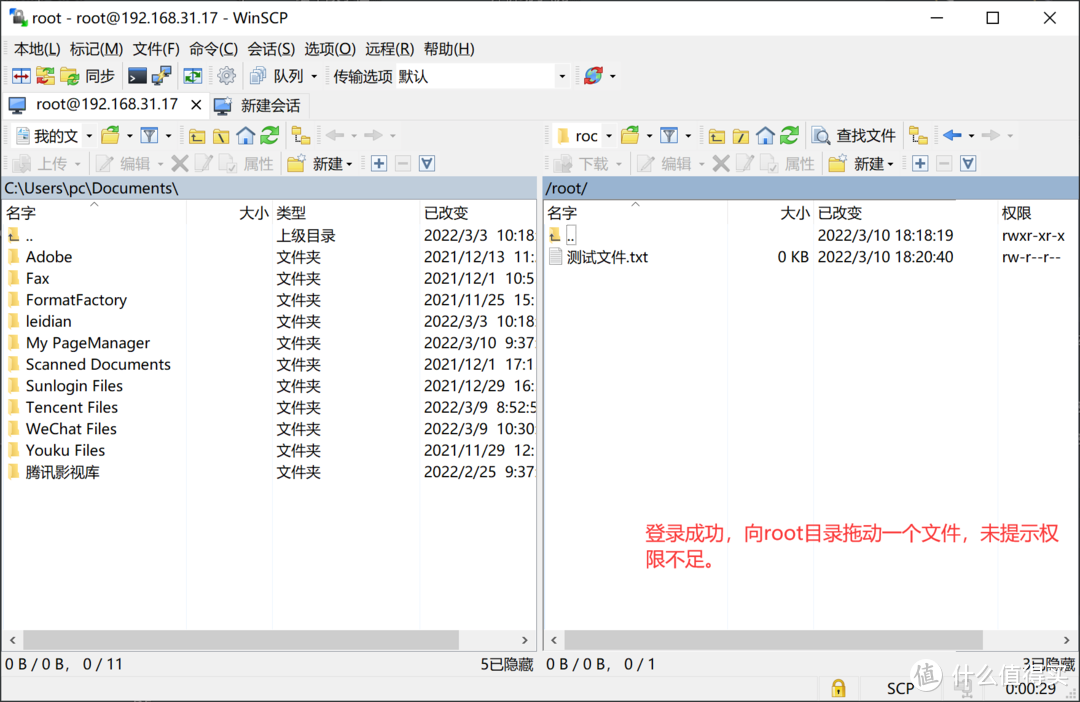1080x702 pixels.
Task: Click the compare directories icon in main toolbar
Action: tap(21, 76)
